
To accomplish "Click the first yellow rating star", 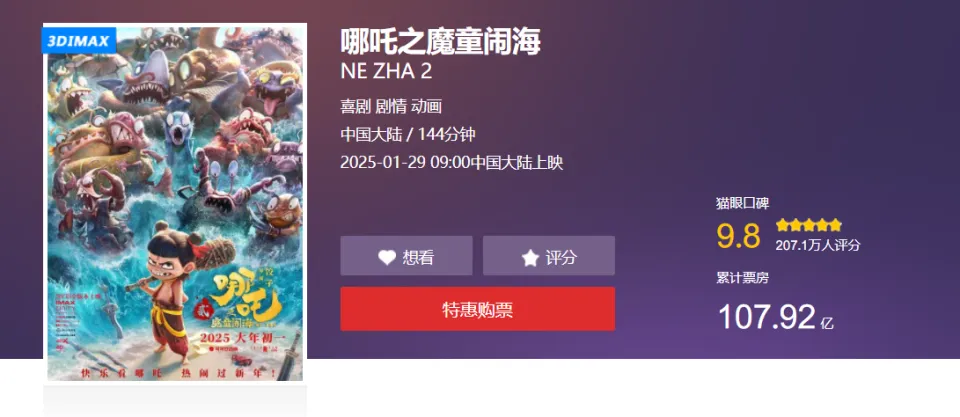I will point(783,225).
